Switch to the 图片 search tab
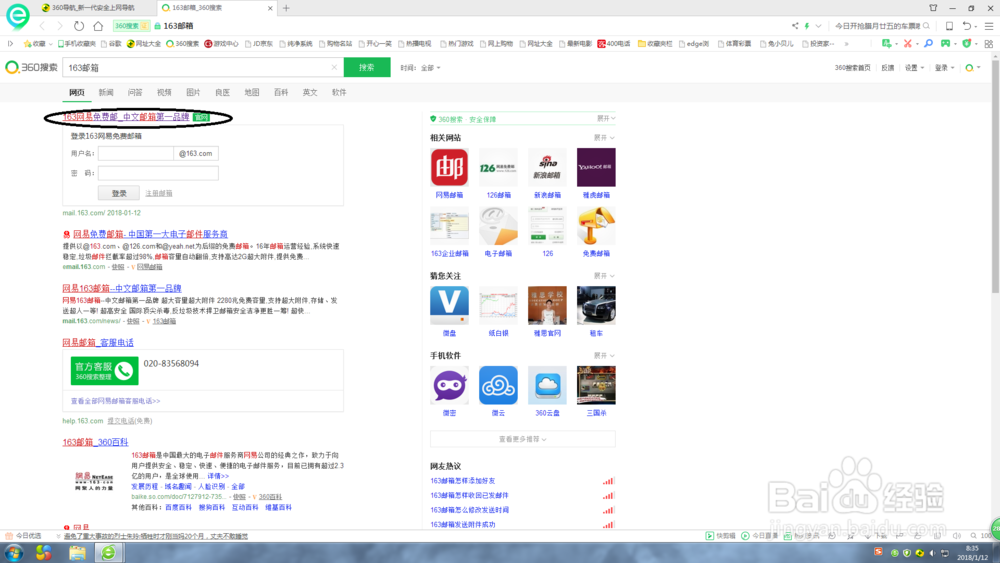Image resolution: width=1000 pixels, height=563 pixels. click(x=193, y=92)
